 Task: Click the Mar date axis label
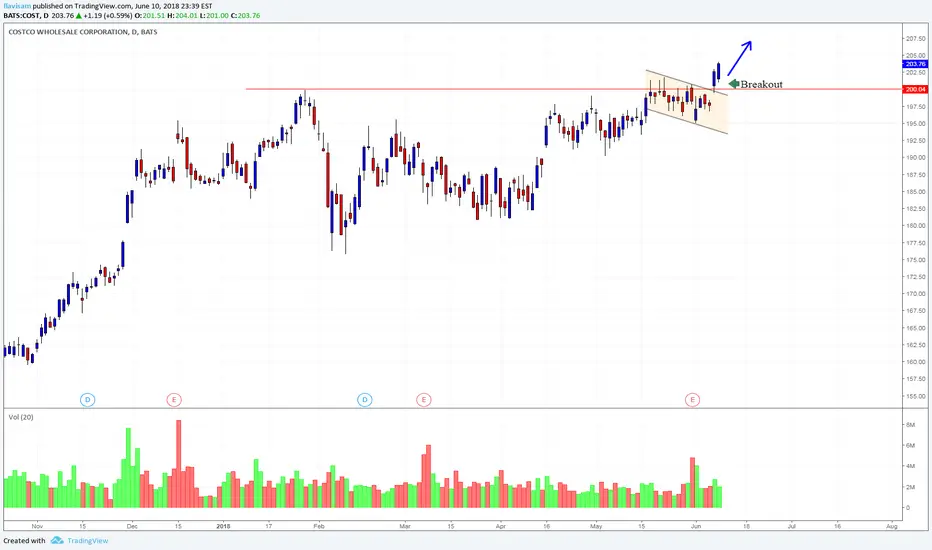(405, 526)
